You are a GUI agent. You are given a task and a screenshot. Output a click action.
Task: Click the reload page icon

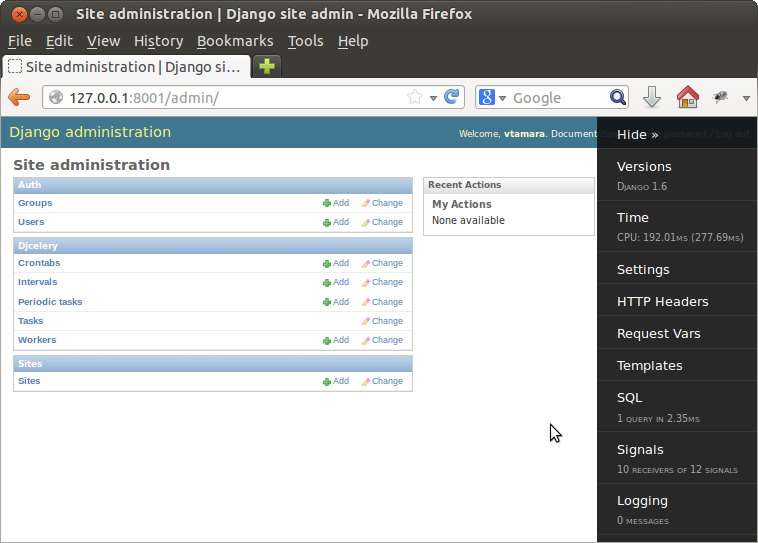pos(452,97)
